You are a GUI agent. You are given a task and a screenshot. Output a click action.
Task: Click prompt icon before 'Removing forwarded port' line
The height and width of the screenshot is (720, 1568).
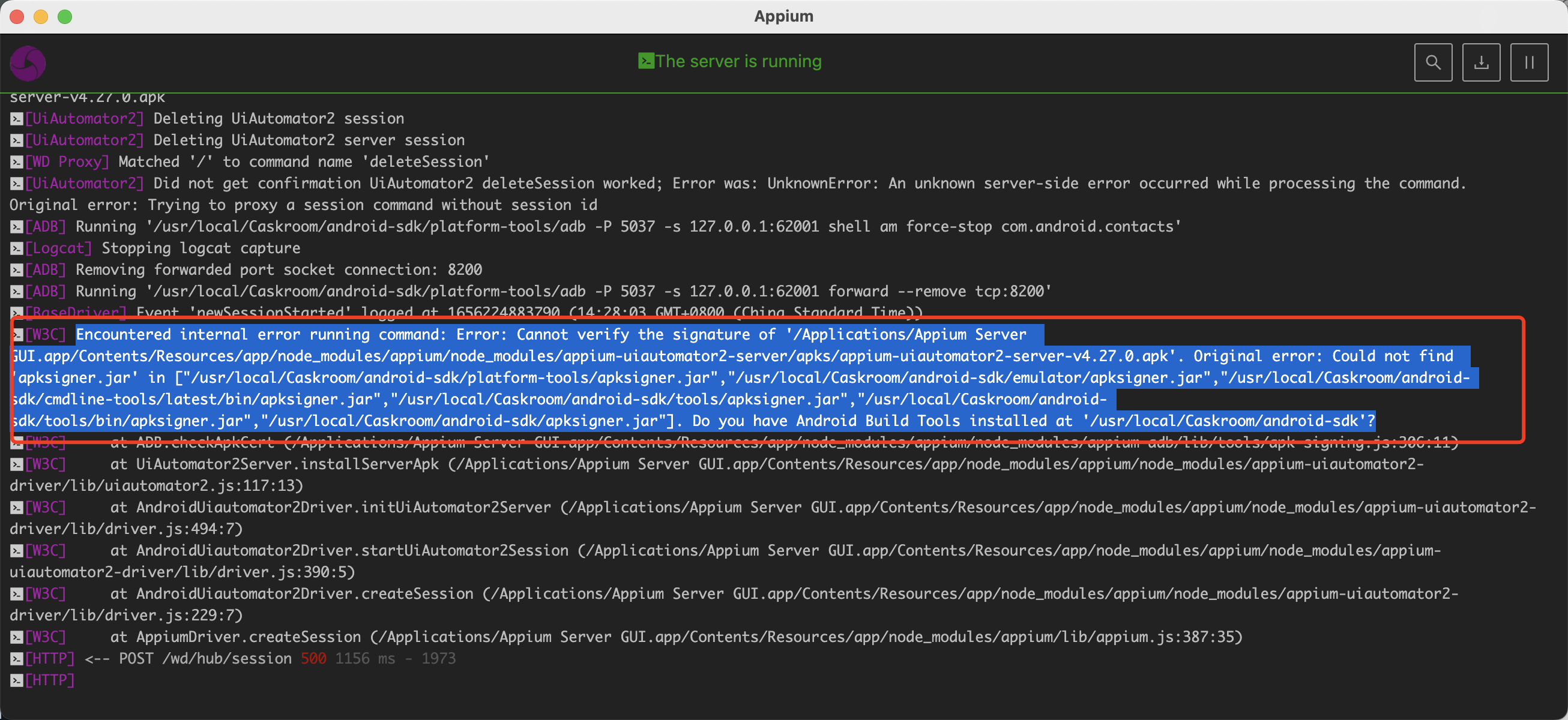pos(16,269)
